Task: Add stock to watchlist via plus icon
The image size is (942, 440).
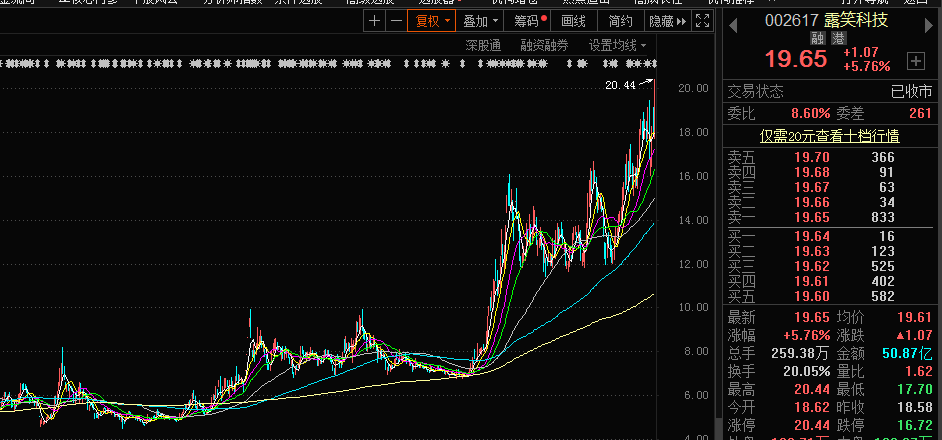Action: pos(915,60)
